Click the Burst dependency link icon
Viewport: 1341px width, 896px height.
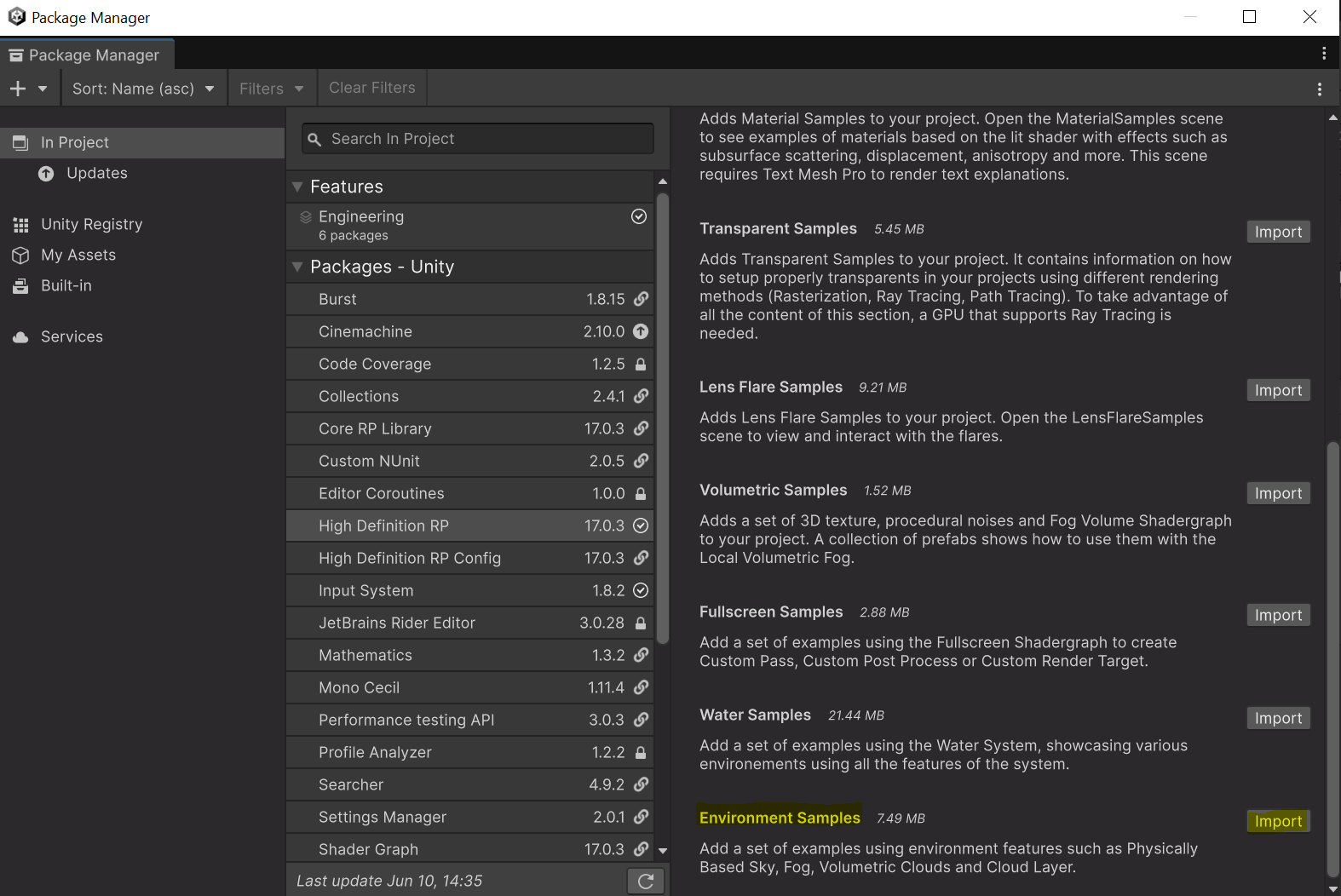[x=642, y=299]
